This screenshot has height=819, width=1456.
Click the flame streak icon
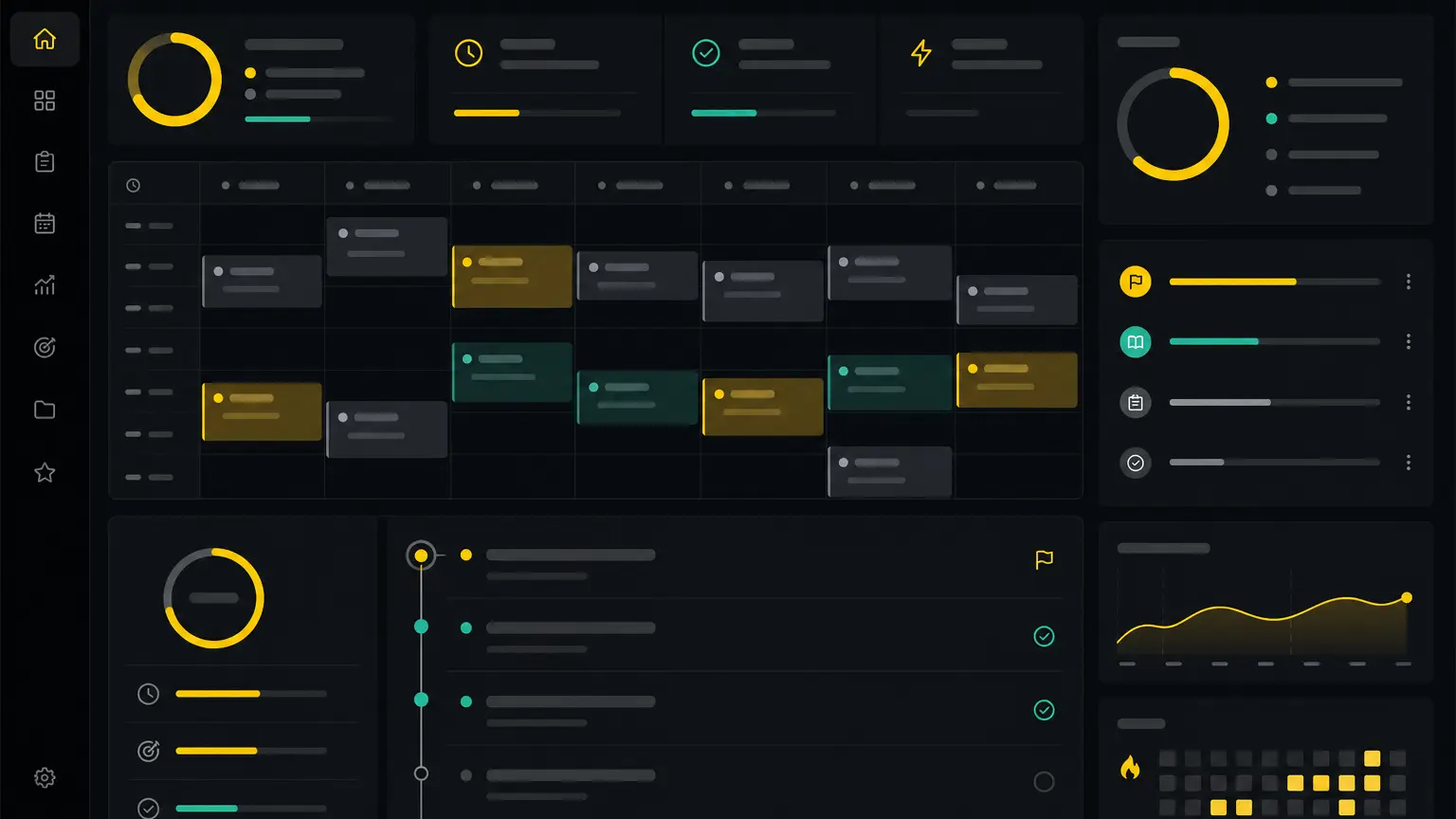pos(1130,767)
